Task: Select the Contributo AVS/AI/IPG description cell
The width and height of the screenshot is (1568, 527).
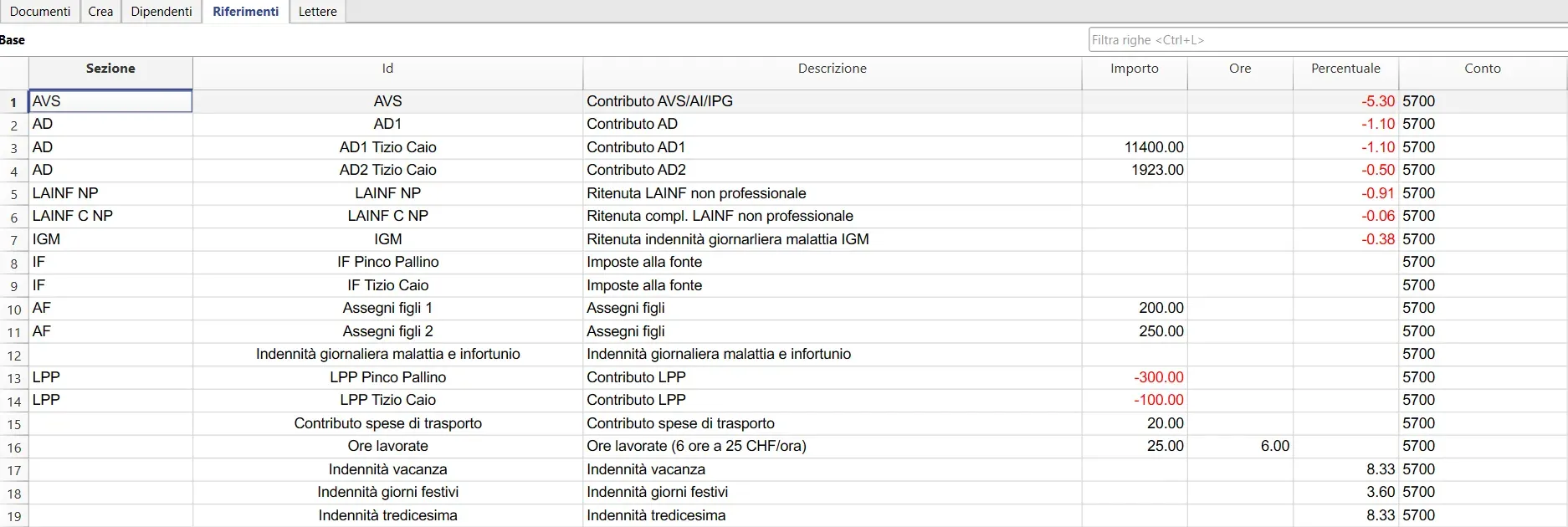Action: point(832,101)
